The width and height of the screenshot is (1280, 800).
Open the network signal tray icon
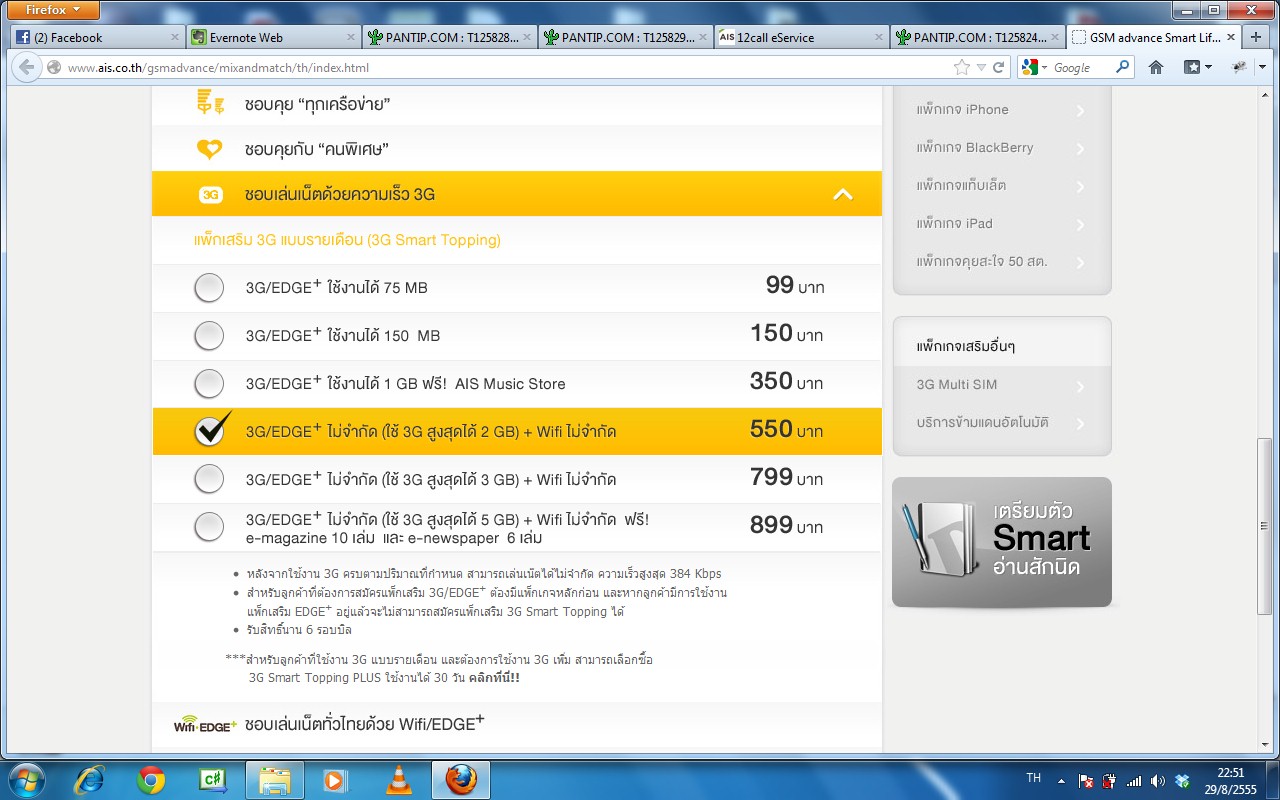coord(1134,781)
